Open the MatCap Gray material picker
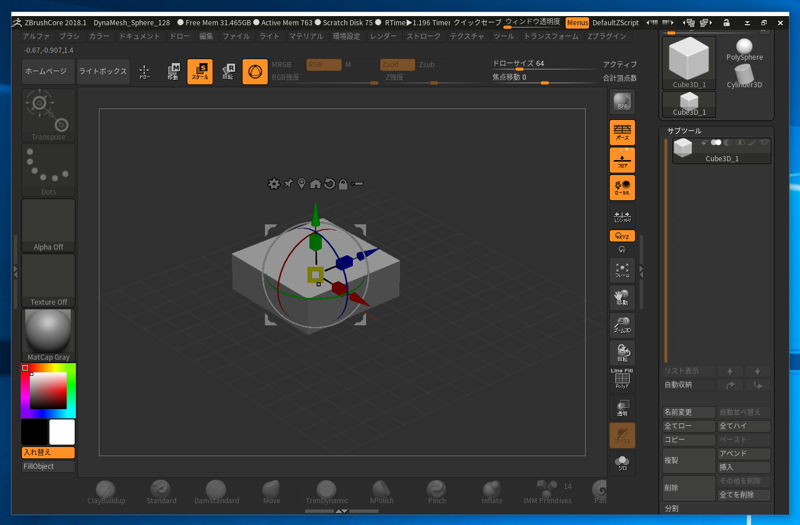 pos(48,334)
